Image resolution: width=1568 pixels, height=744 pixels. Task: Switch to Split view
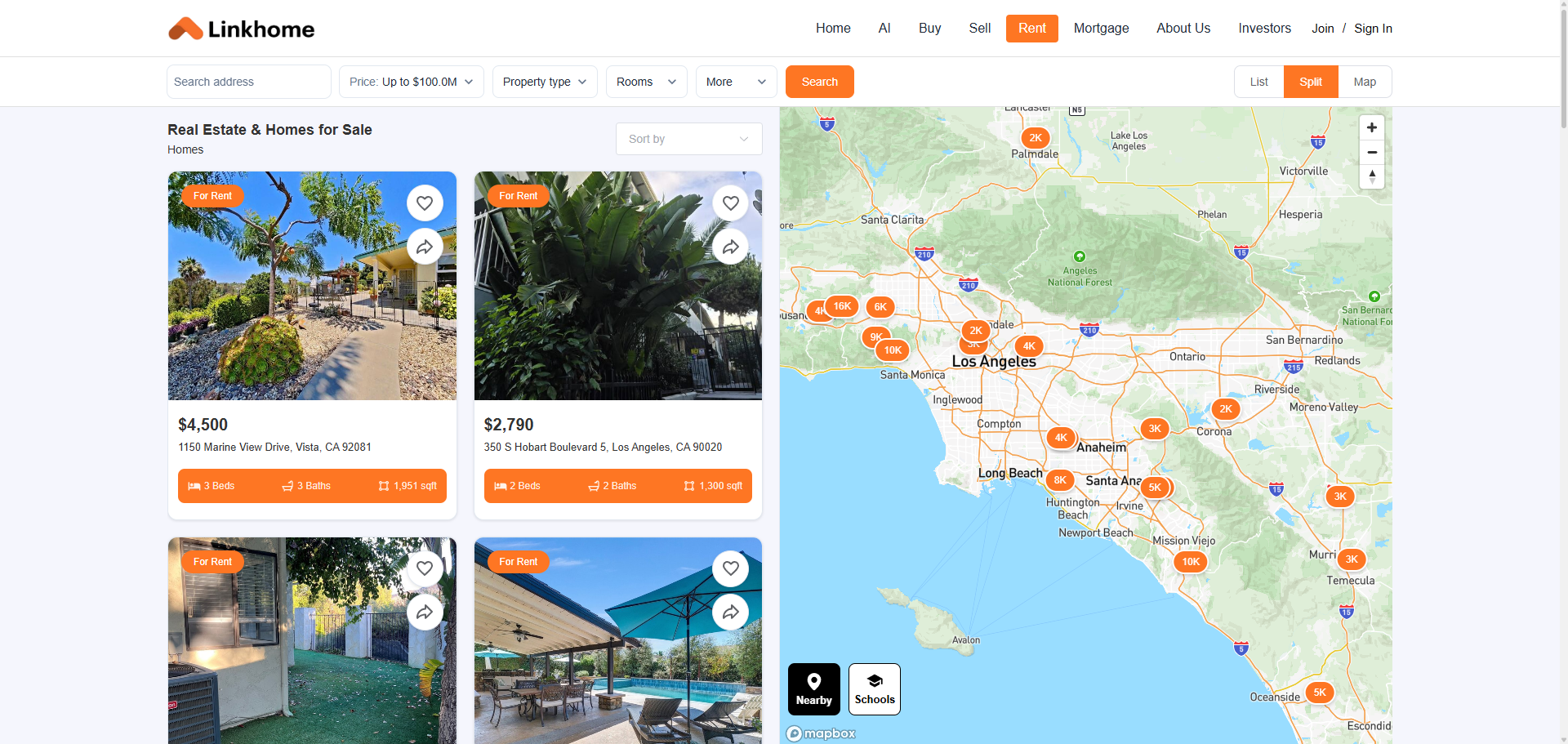click(x=1311, y=82)
